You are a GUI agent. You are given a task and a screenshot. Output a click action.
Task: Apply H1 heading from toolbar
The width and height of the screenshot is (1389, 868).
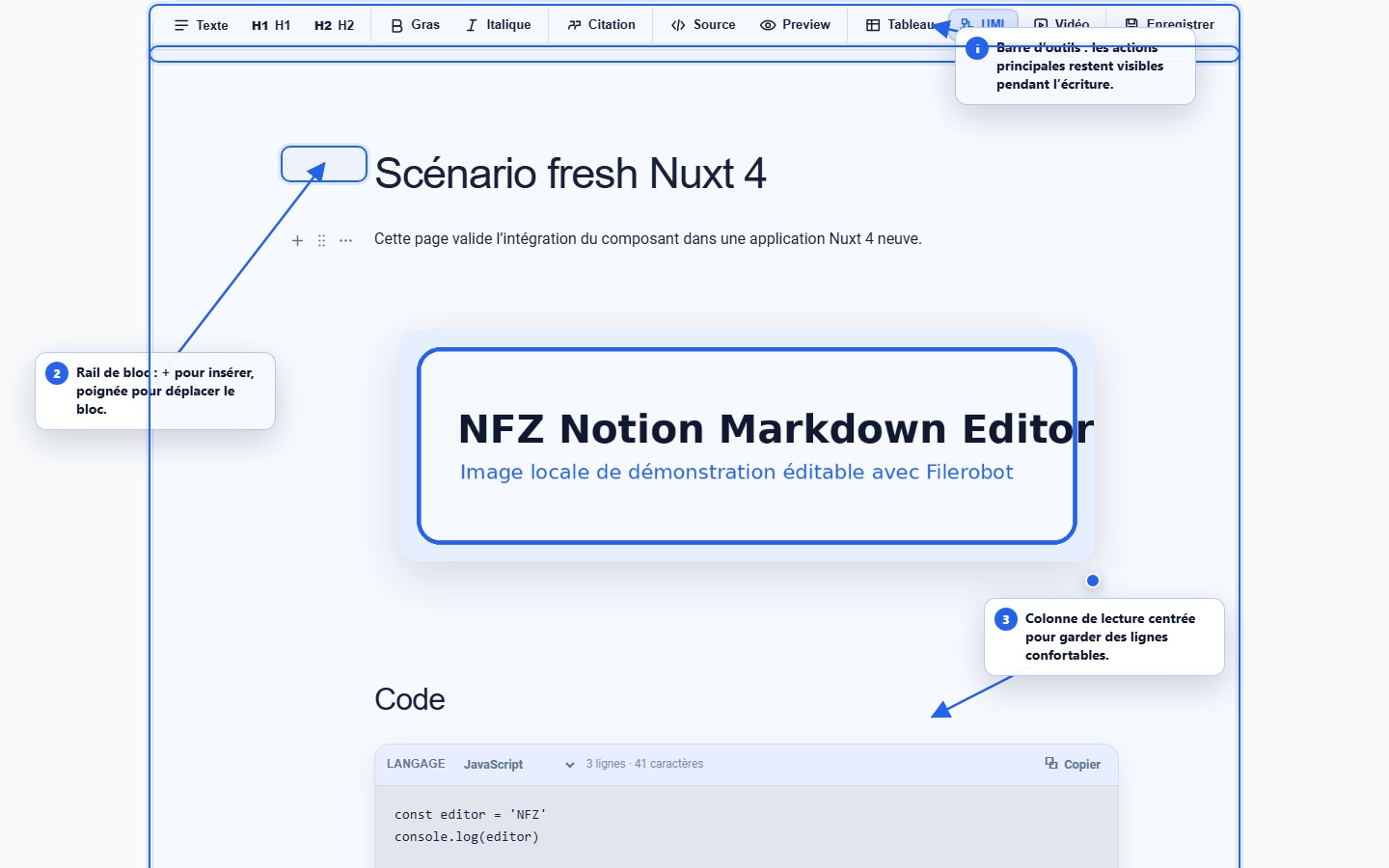[271, 25]
